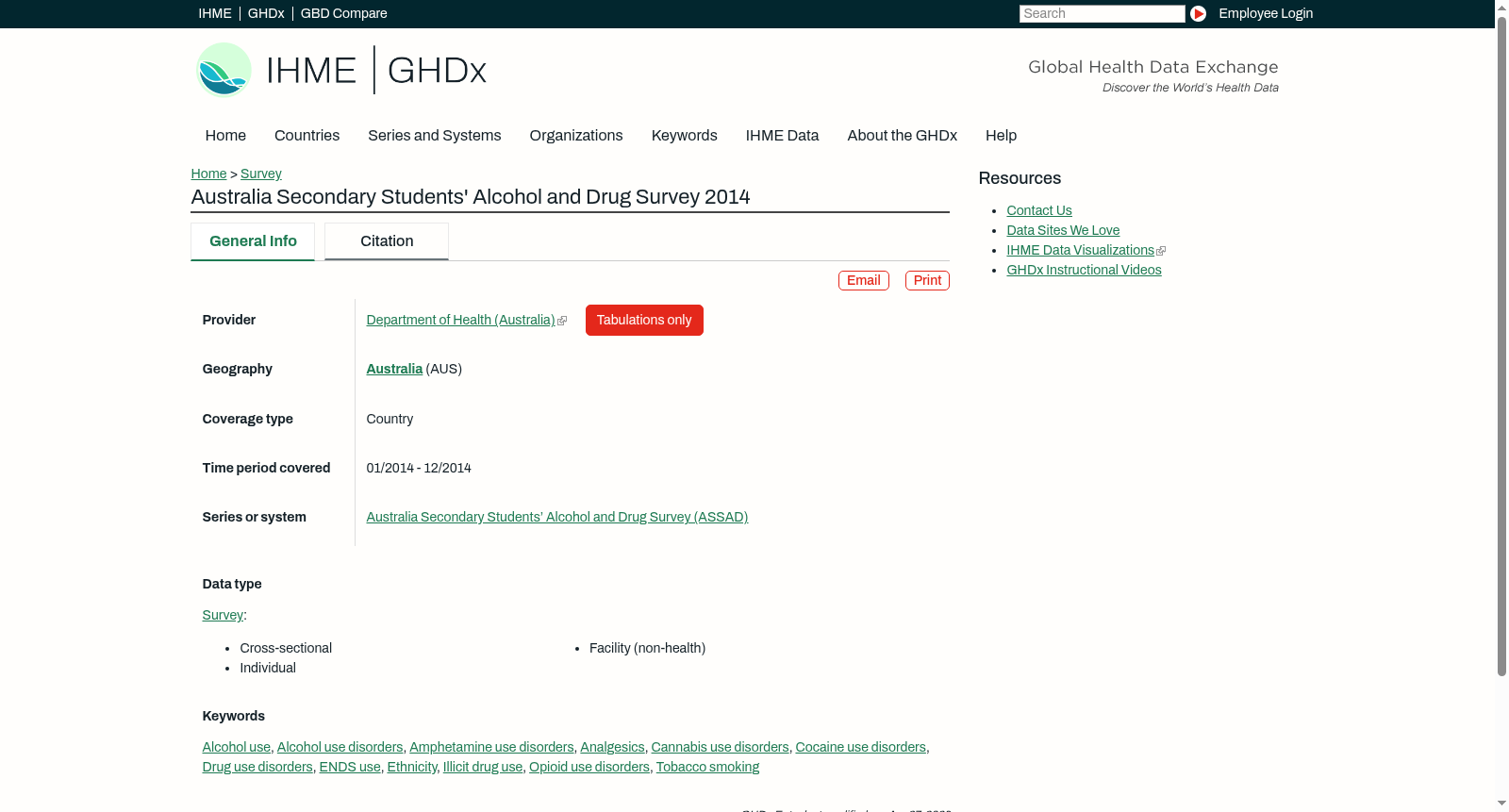1509x812 pixels.
Task: Open Cocaine use disorders keyword
Action: tap(861, 747)
